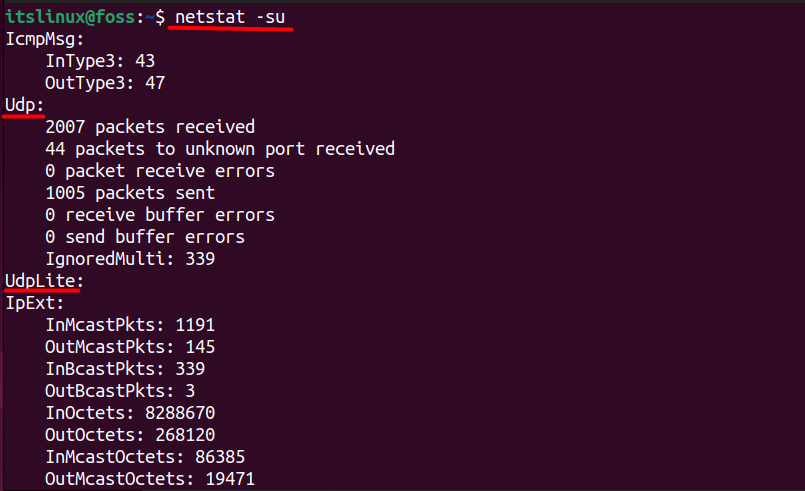The height and width of the screenshot is (491, 805).
Task: Click the IgnoredMulti: 339 line
Action: 130,259
